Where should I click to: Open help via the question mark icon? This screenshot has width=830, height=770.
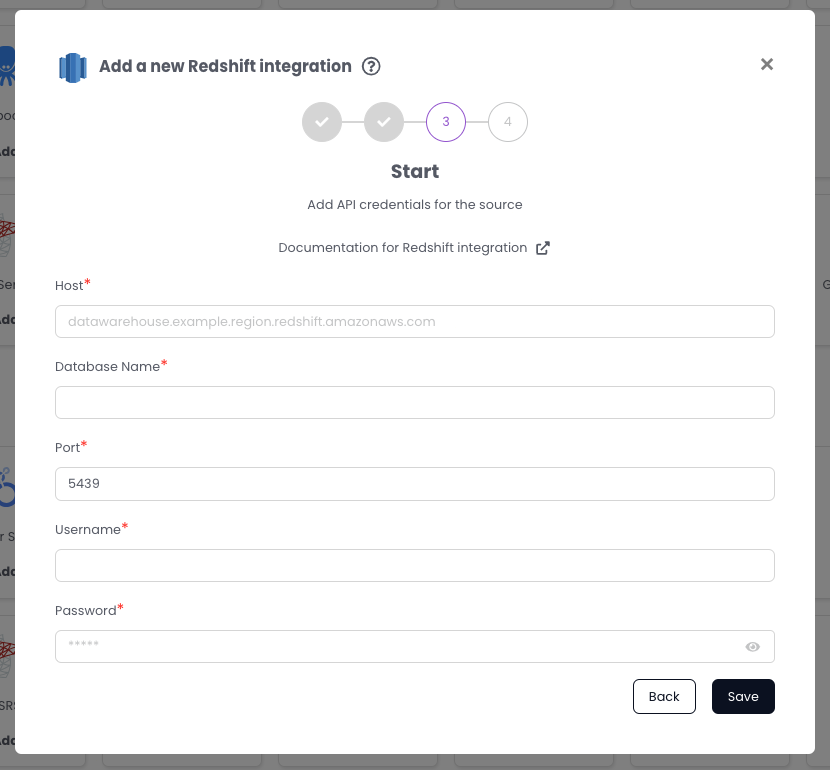(x=371, y=67)
